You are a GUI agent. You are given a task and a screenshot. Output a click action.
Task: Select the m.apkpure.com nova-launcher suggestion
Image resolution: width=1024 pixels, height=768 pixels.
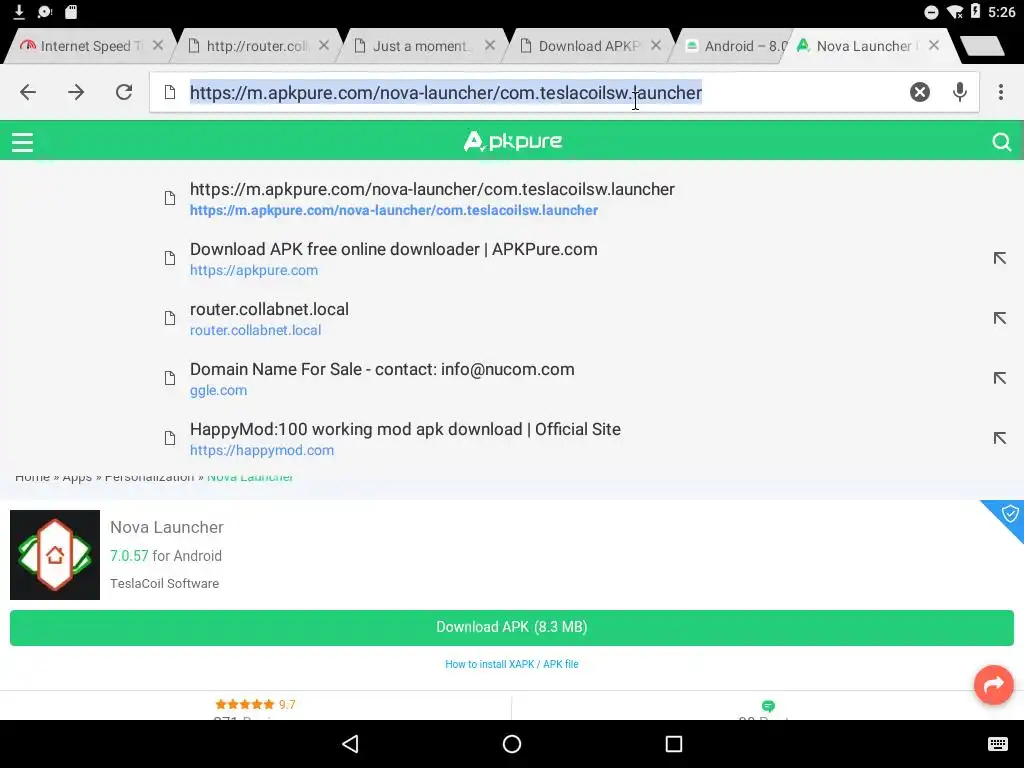pos(512,199)
